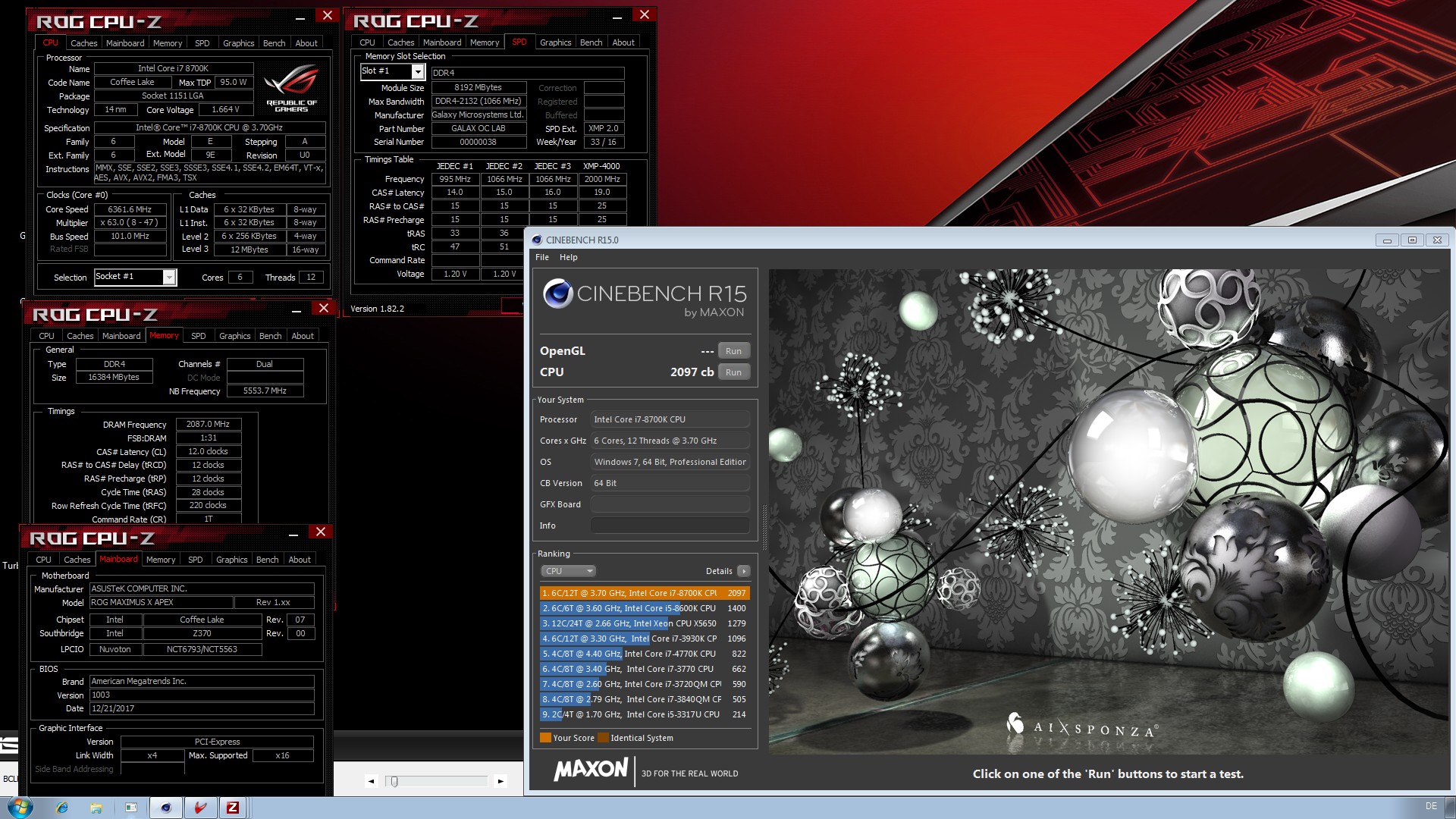Image resolution: width=1456 pixels, height=819 pixels.
Task: Click the XMP-4000 frequency 2000 MHz
Action: pos(602,180)
